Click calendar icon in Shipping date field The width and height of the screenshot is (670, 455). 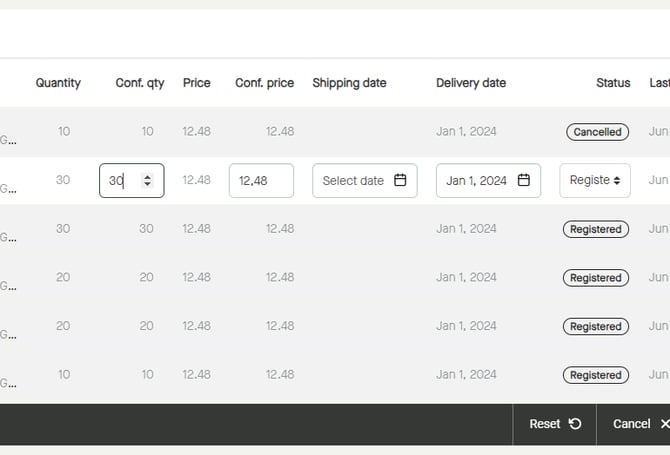coord(400,181)
